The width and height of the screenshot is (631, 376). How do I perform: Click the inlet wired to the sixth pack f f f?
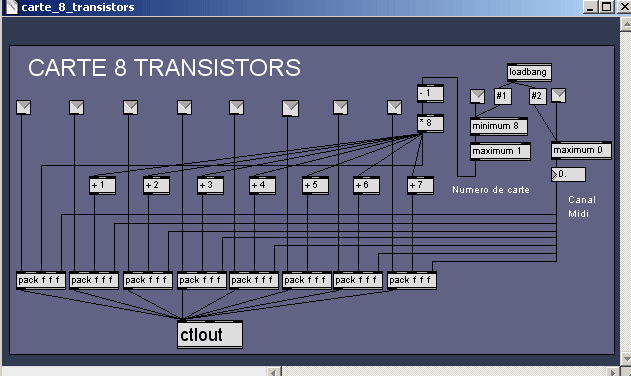pyautogui.click(x=291, y=108)
